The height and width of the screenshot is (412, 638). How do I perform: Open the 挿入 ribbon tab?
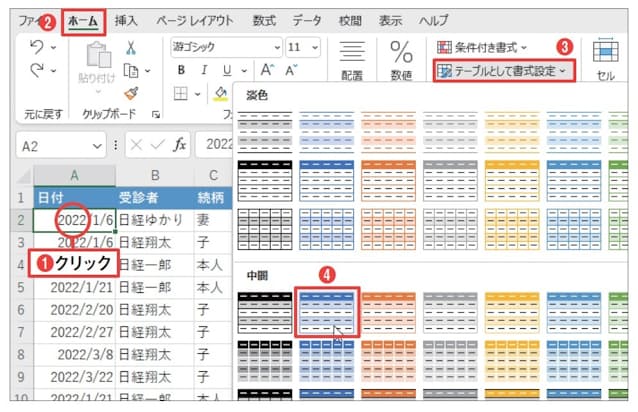(126, 20)
